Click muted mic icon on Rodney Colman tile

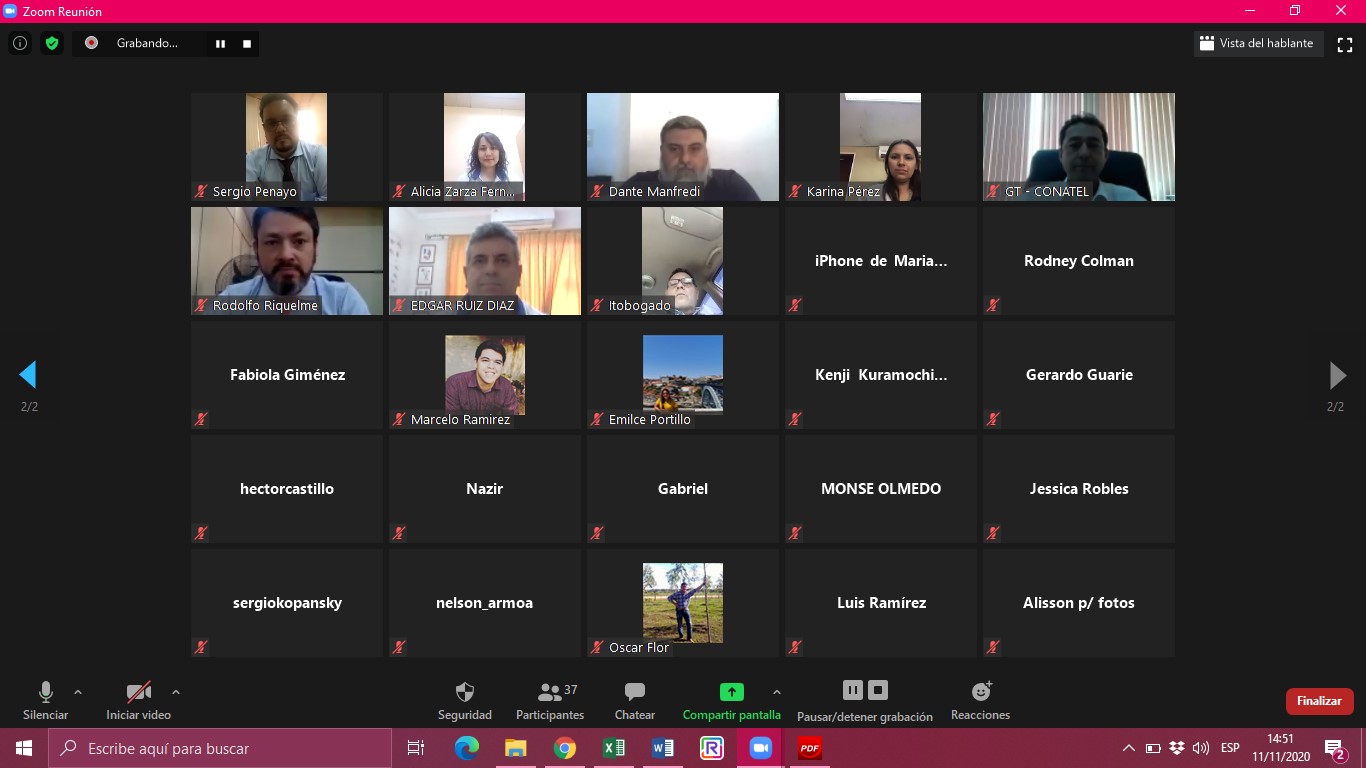pos(993,305)
